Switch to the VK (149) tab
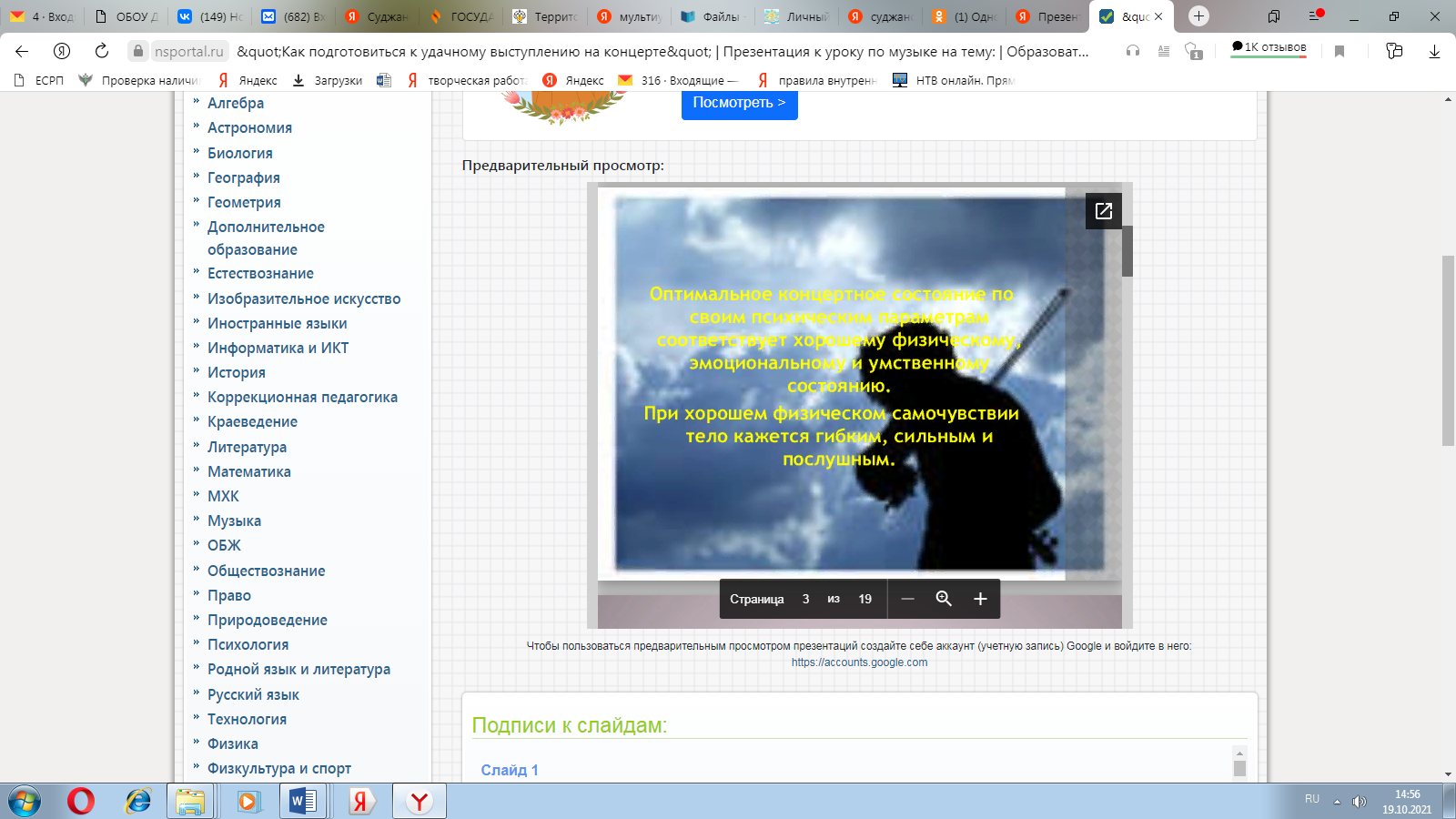Screen dimensions: 1456x819 210,16
